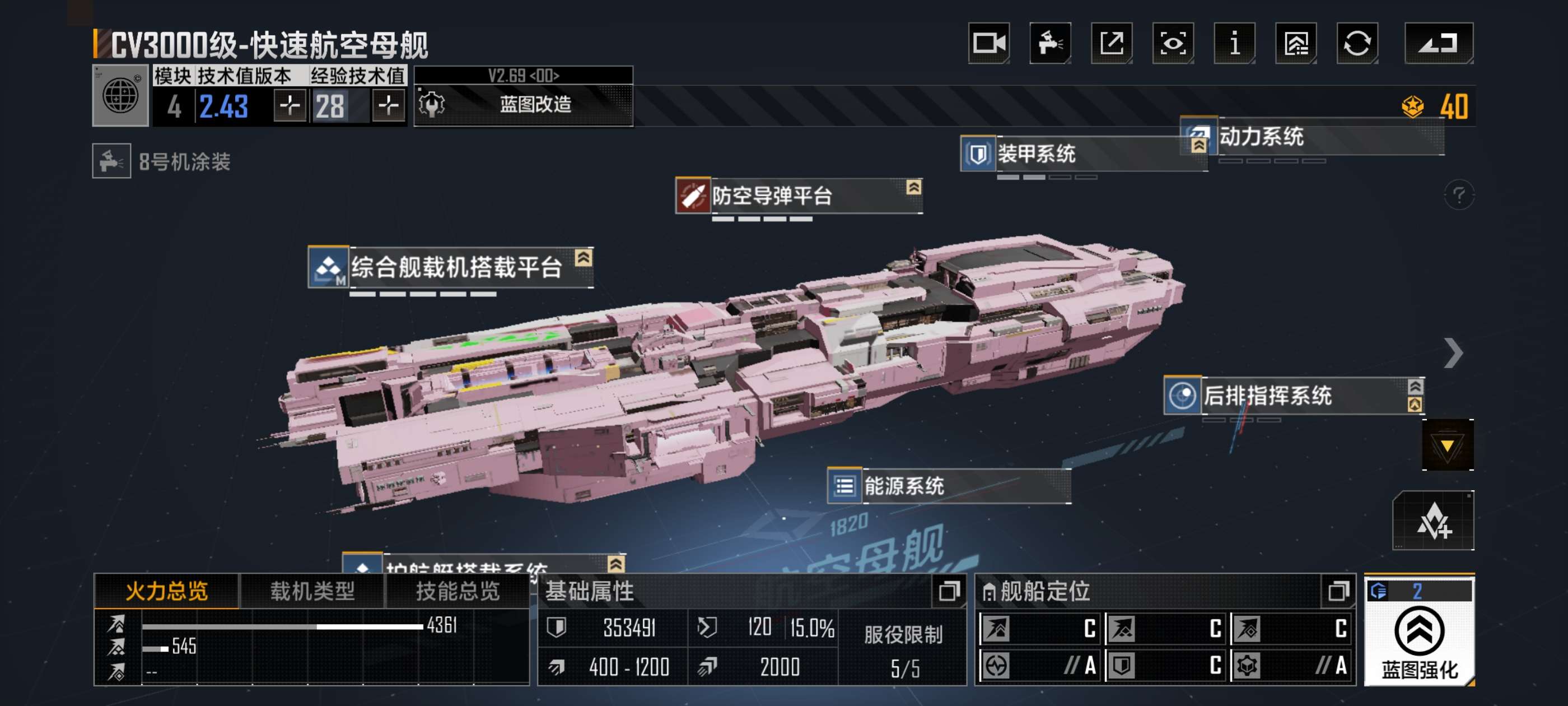
Task: Open the ship info "i" icon
Action: coord(1234,43)
